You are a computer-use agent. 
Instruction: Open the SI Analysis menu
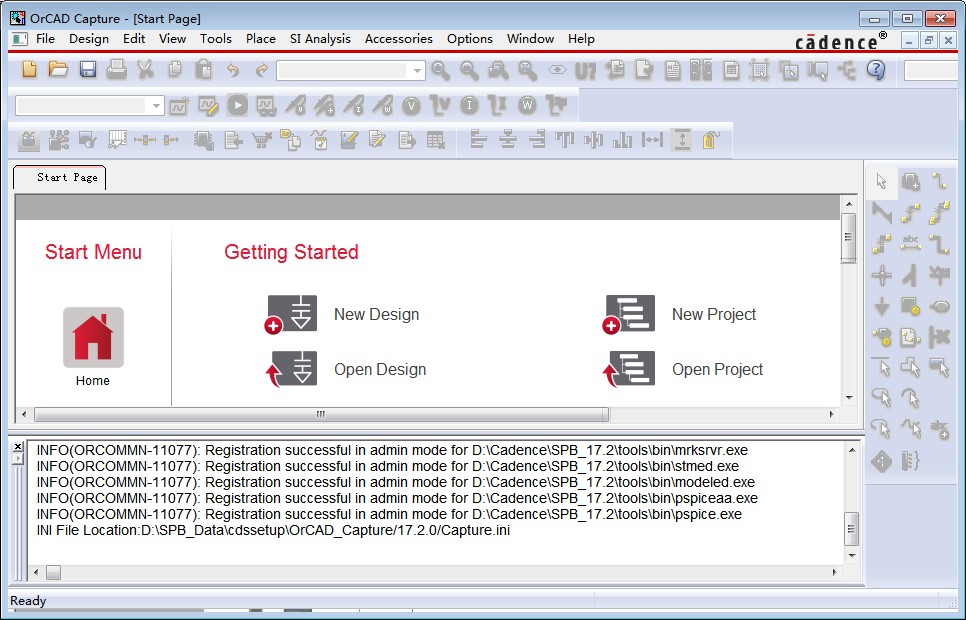pos(320,39)
